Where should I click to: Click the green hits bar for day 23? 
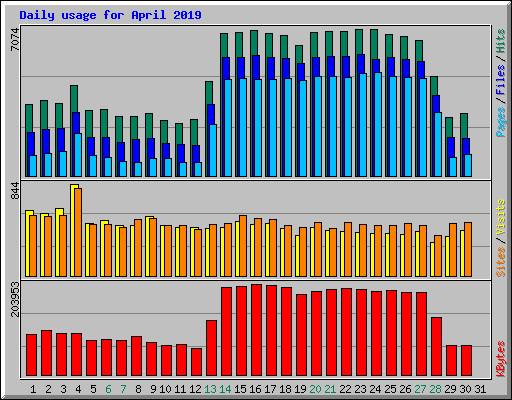[359, 42]
